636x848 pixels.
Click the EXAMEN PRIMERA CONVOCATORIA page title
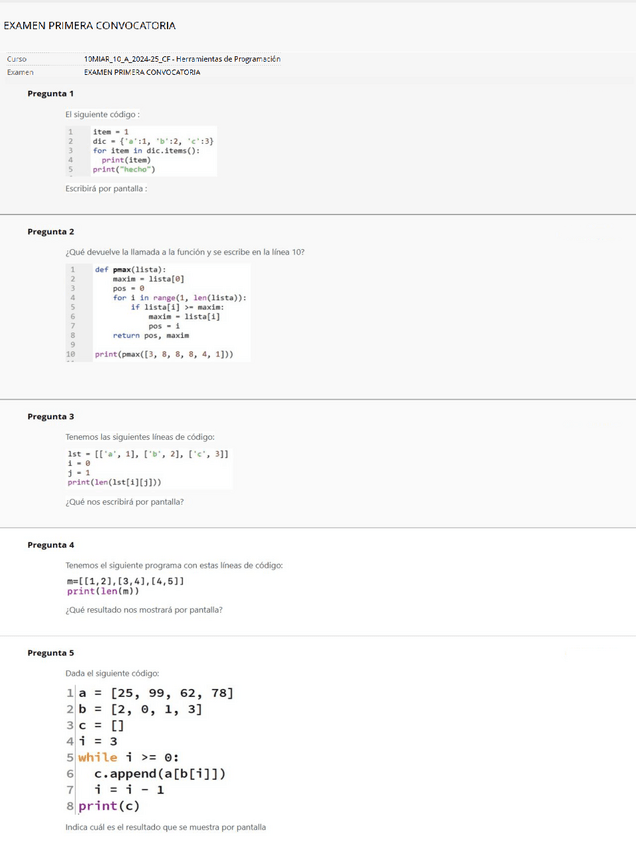click(89, 25)
